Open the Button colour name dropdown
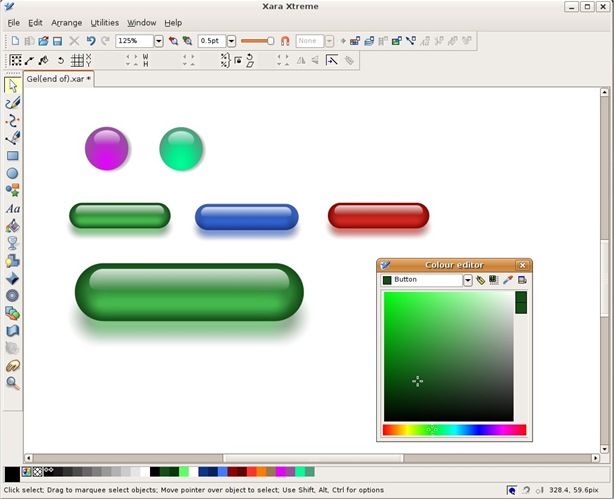 point(467,280)
